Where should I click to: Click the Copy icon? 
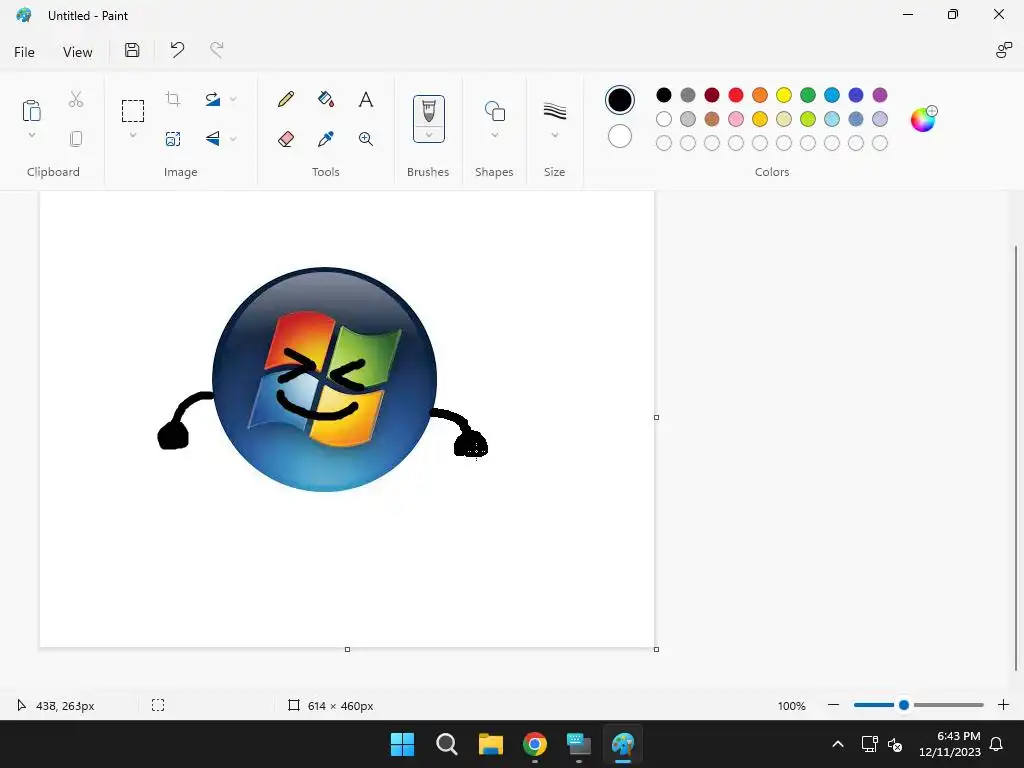coord(76,138)
